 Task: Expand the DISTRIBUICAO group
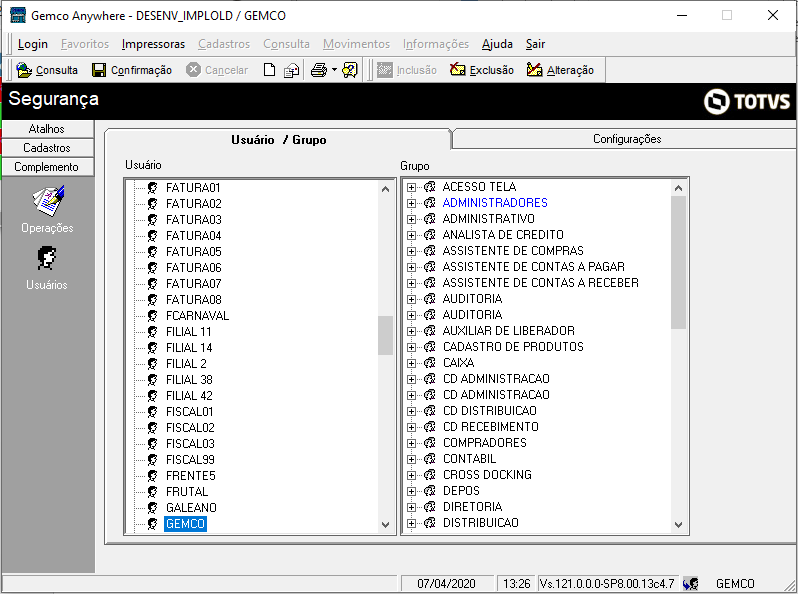(411, 523)
